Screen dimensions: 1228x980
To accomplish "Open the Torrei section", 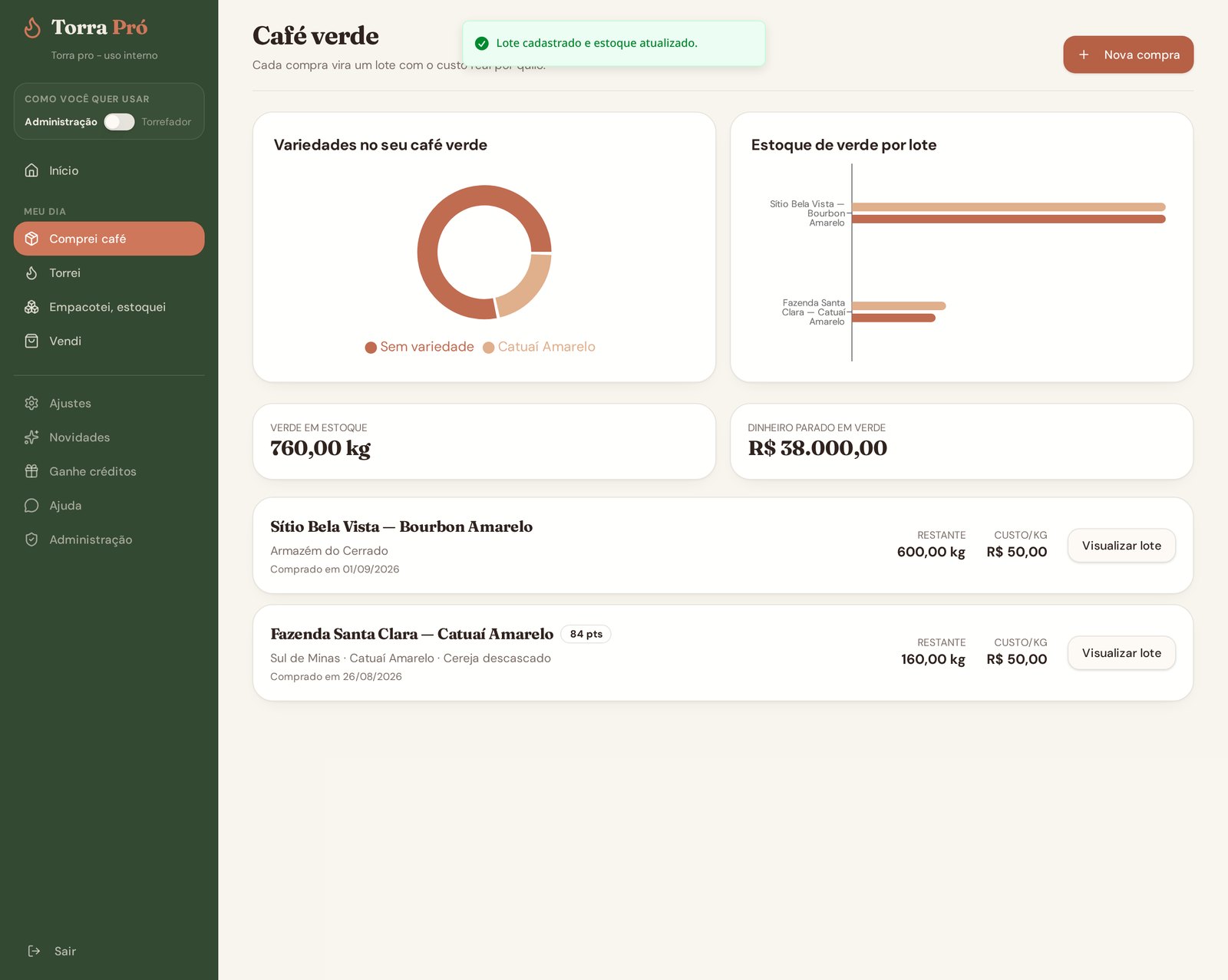I will (109, 273).
